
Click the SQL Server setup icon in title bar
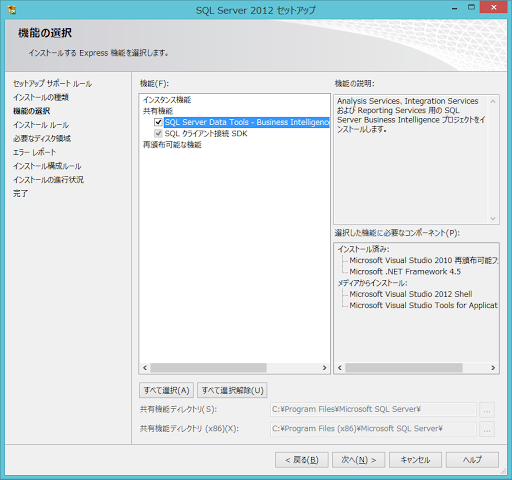pyautogui.click(x=12, y=10)
